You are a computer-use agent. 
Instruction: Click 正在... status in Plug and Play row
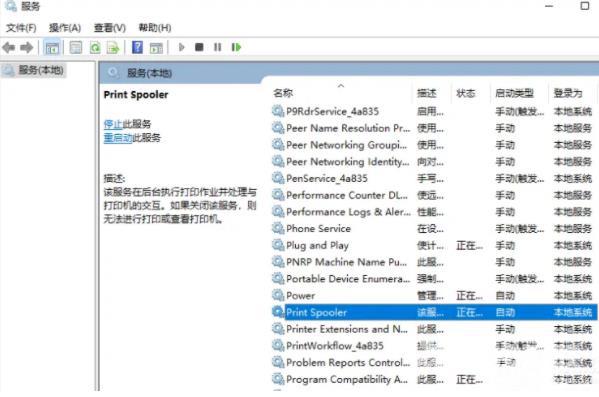pos(469,245)
